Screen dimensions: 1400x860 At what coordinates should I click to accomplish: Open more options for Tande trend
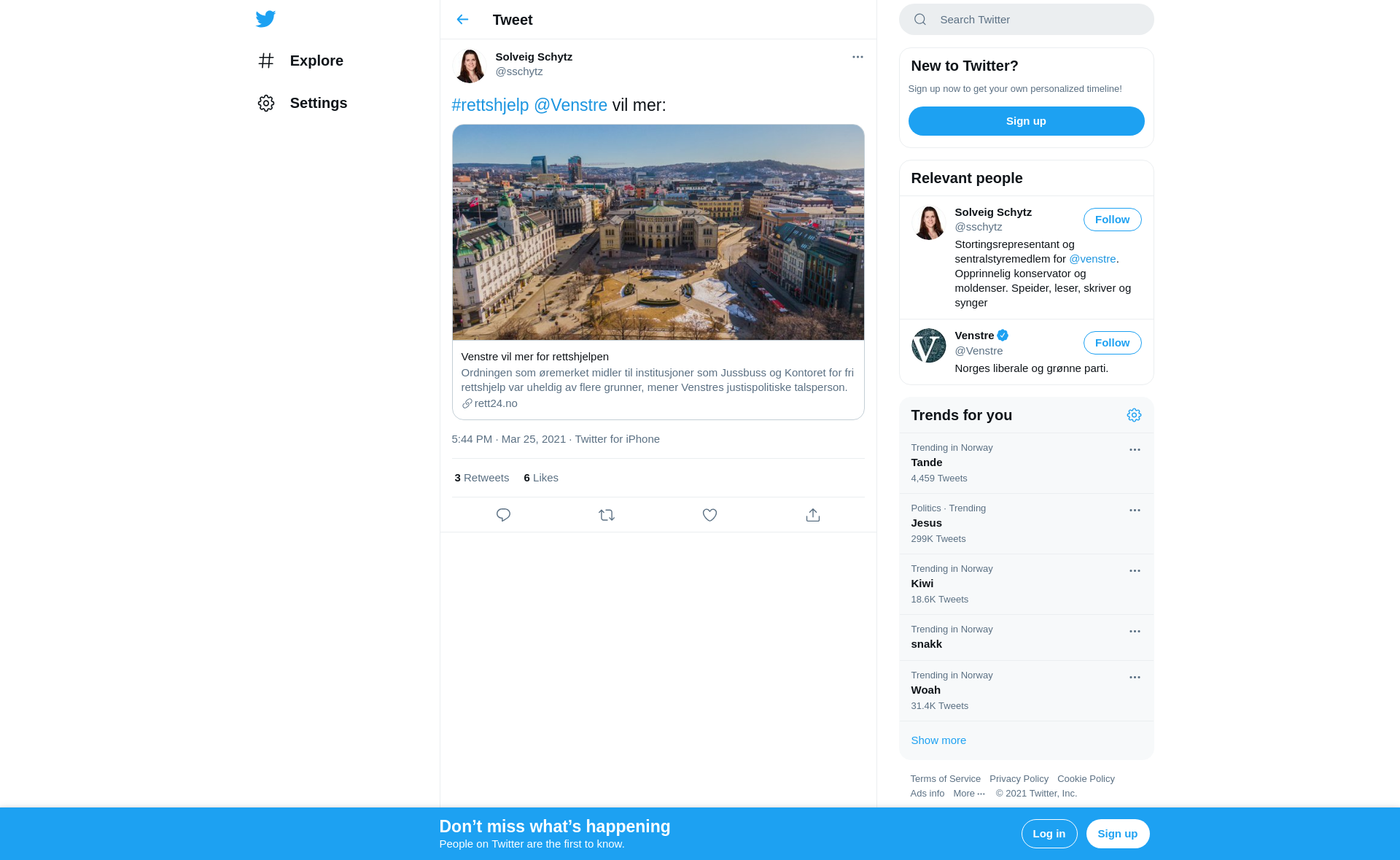1135,450
